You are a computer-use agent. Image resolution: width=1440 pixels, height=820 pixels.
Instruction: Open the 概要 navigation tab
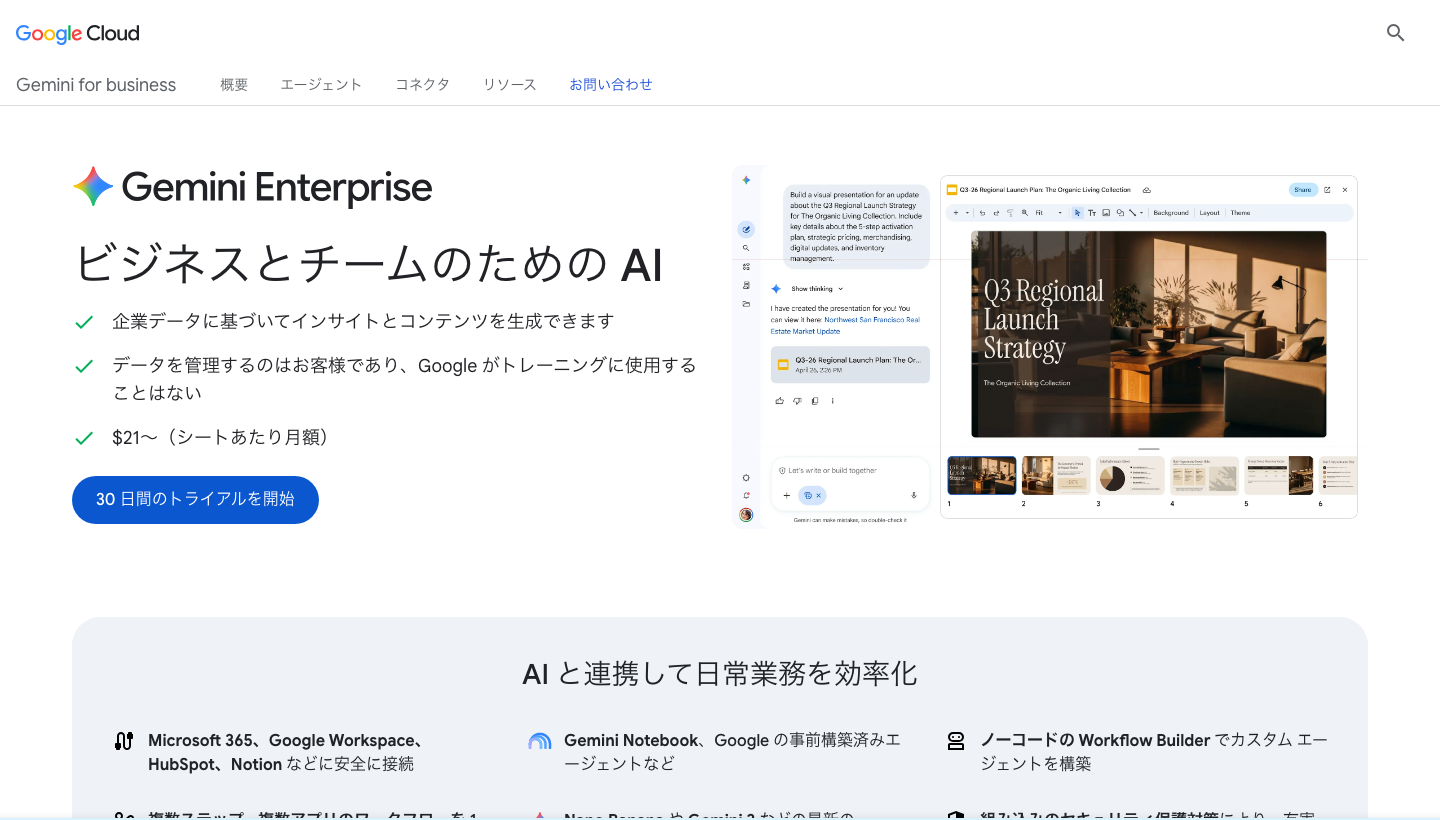(x=234, y=85)
